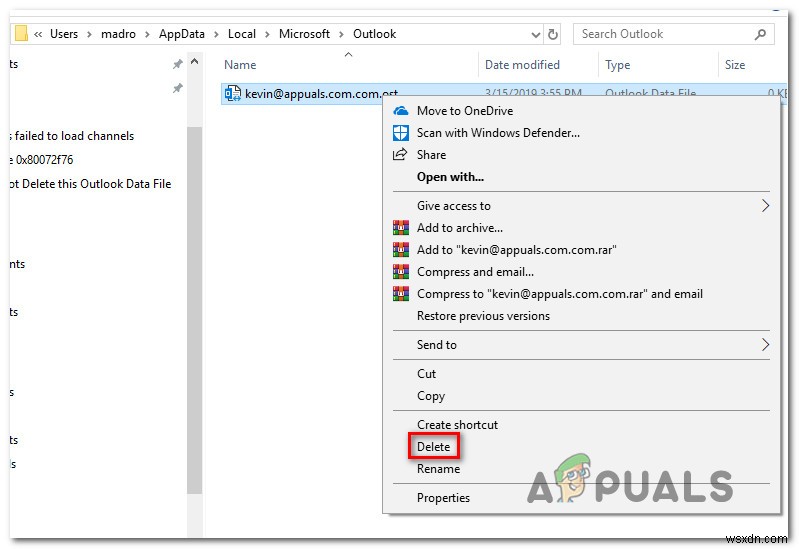Open the address bar history dropdown

536,35
